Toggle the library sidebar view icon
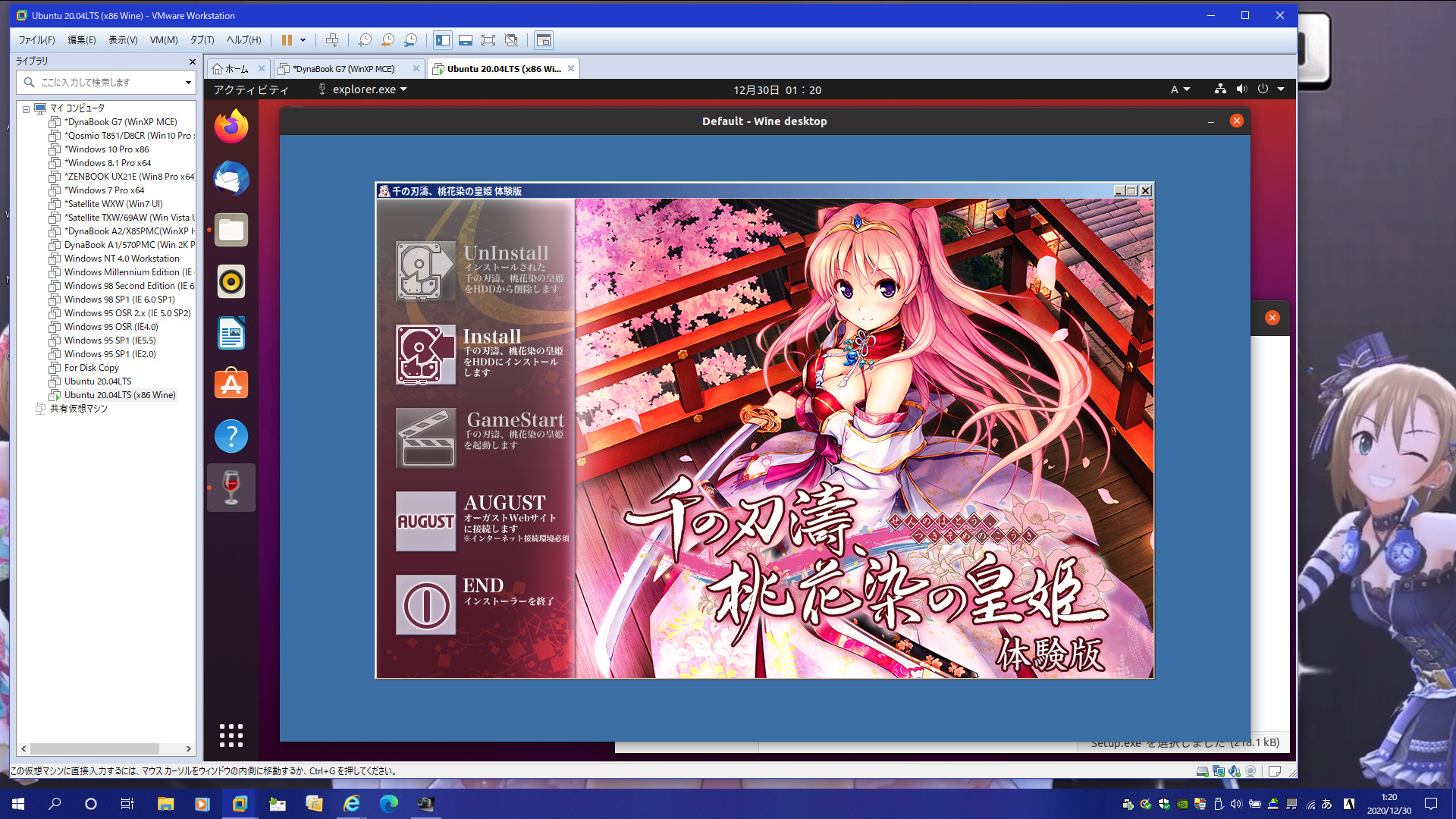Viewport: 1456px width, 819px height. 443,40
